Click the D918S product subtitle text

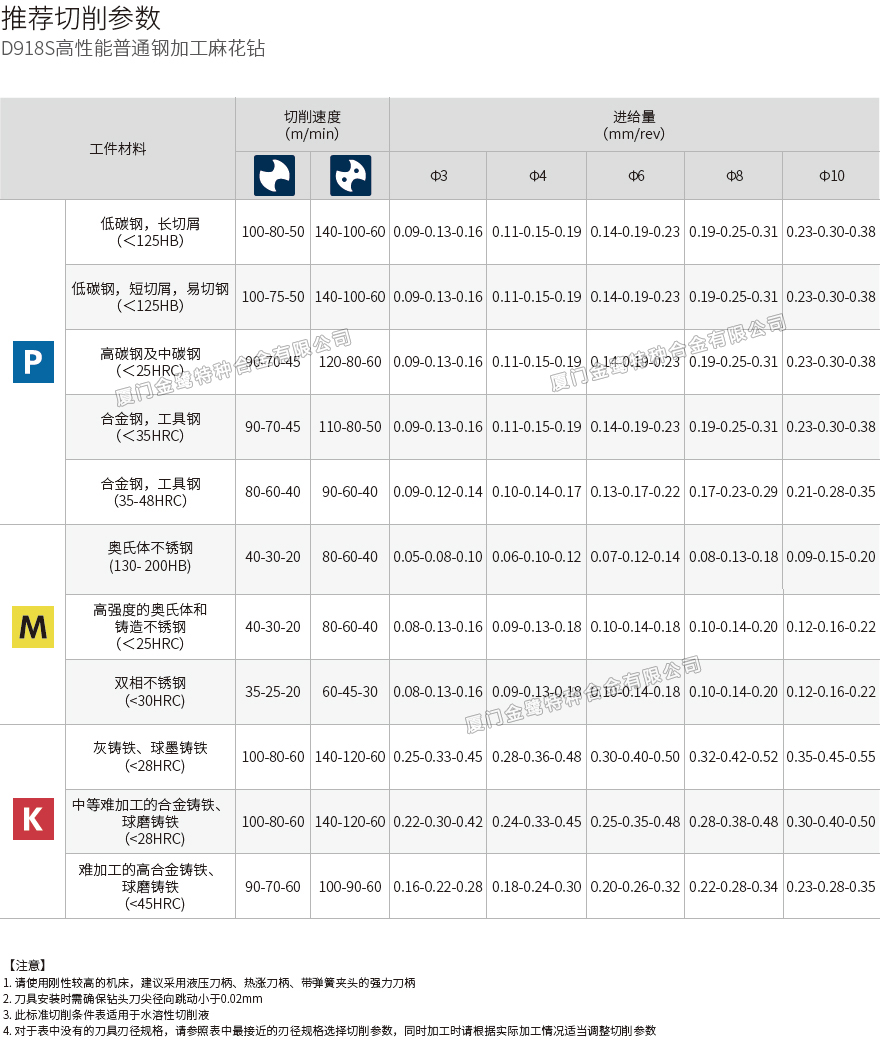point(133,48)
